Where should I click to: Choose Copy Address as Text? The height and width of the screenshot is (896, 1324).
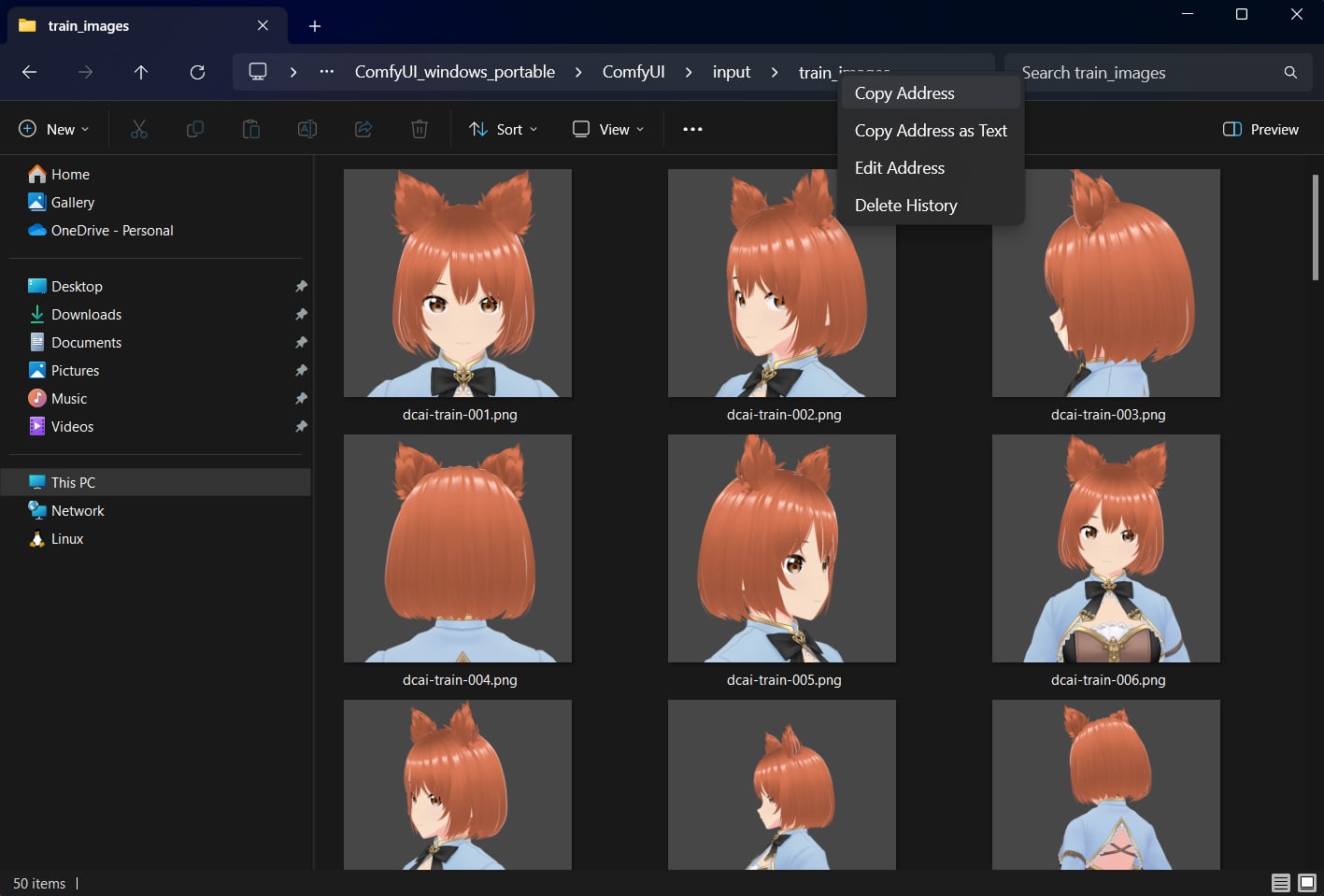point(931,130)
